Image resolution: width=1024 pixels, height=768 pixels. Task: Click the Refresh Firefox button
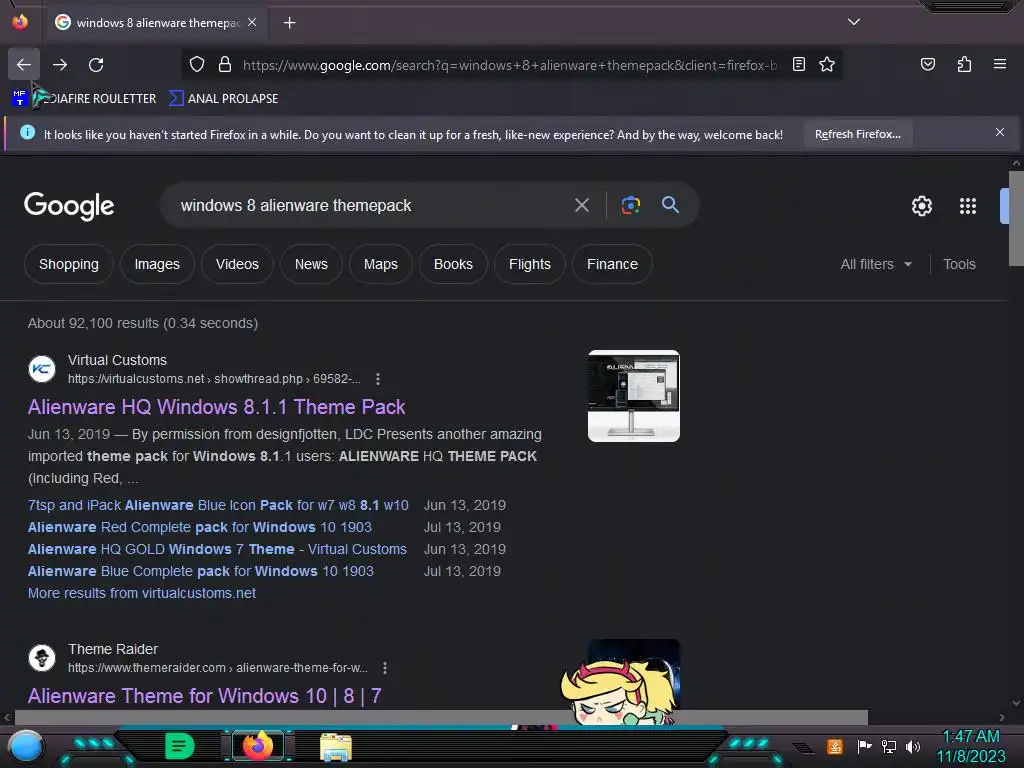coord(857,134)
